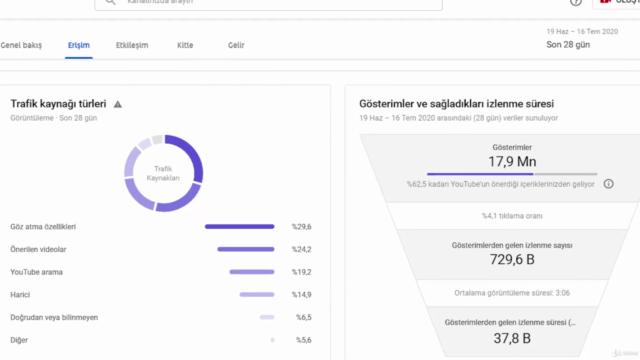Click the Gösterimler progress bar in funnel
The image size is (640, 360).
click(x=512, y=174)
